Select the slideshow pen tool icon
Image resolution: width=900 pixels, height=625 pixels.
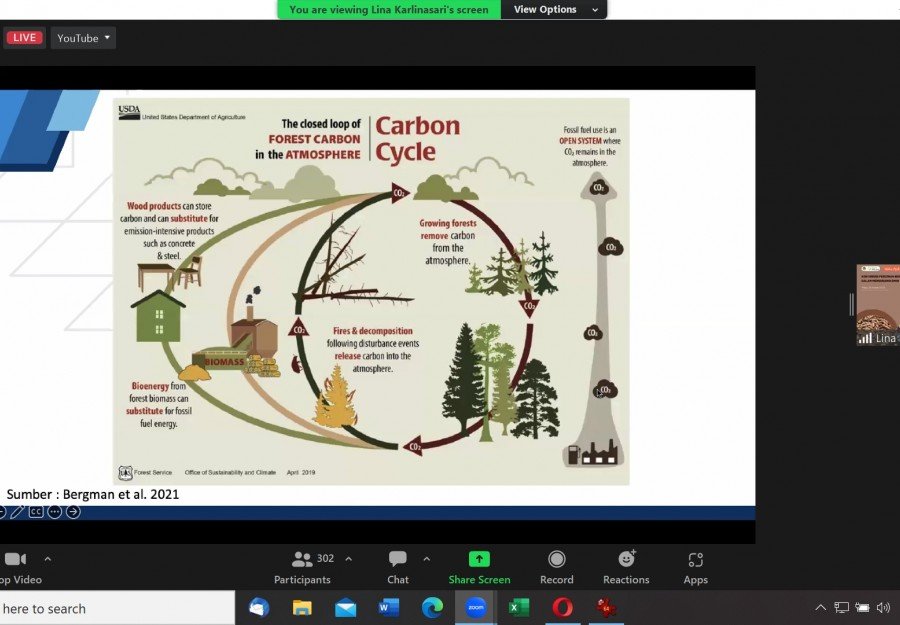point(17,512)
